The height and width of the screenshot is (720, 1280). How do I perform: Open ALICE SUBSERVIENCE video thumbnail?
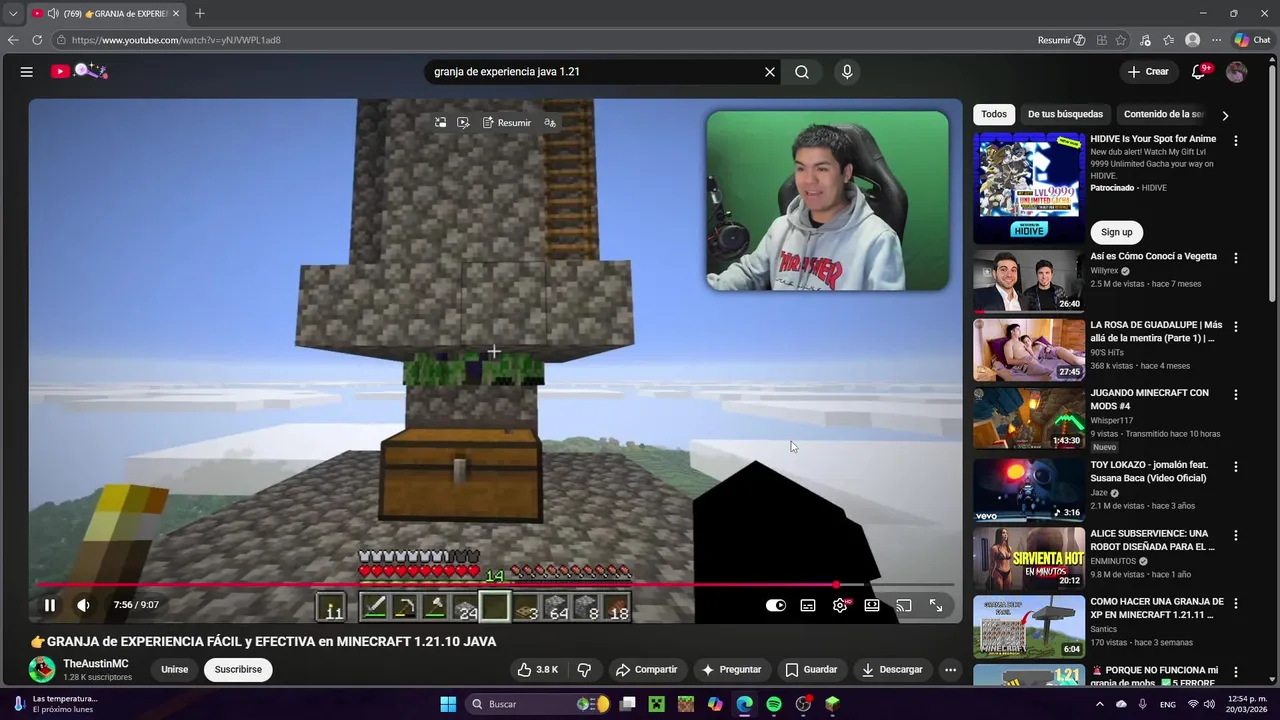[x=1029, y=558]
